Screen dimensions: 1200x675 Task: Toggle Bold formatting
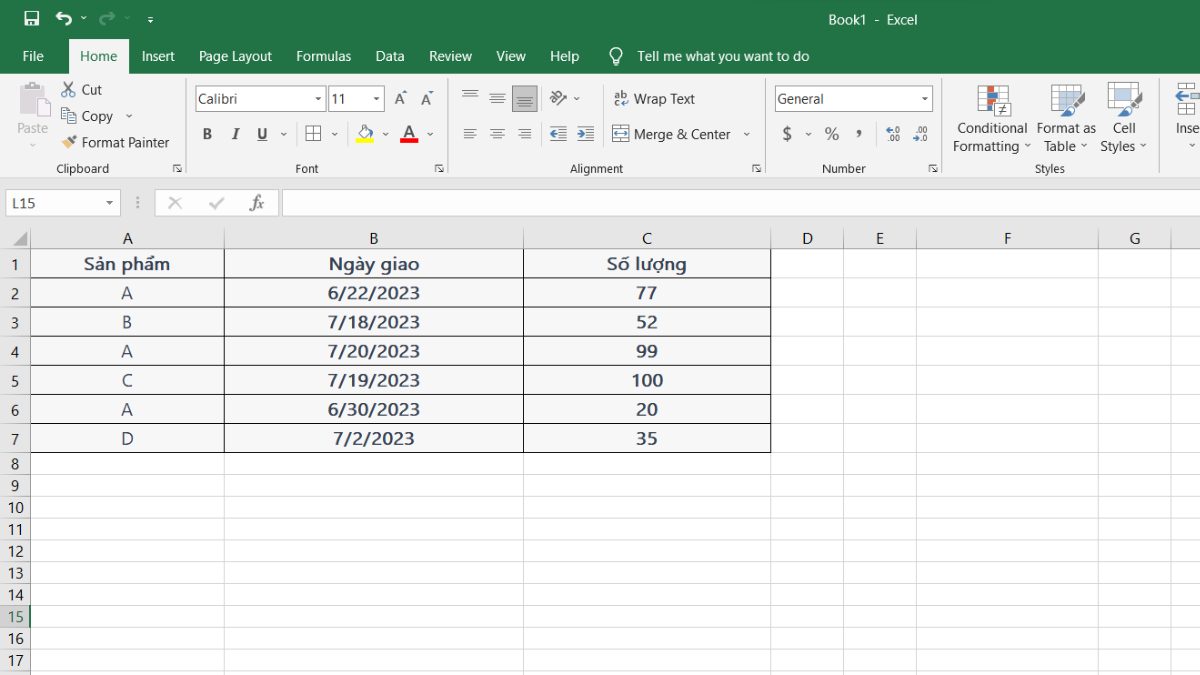208,134
